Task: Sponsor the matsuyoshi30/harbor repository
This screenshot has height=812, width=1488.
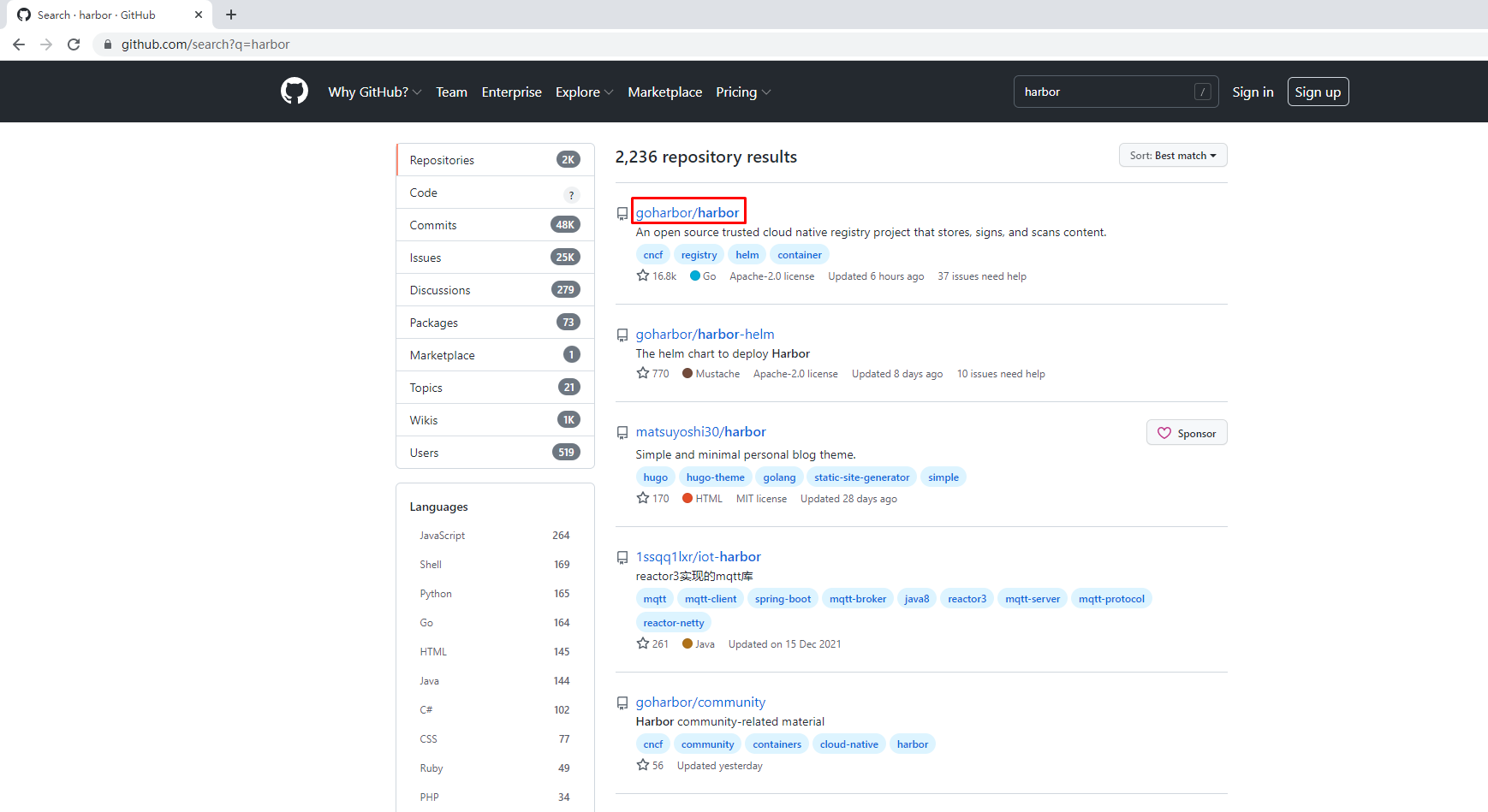Action: pos(1186,433)
